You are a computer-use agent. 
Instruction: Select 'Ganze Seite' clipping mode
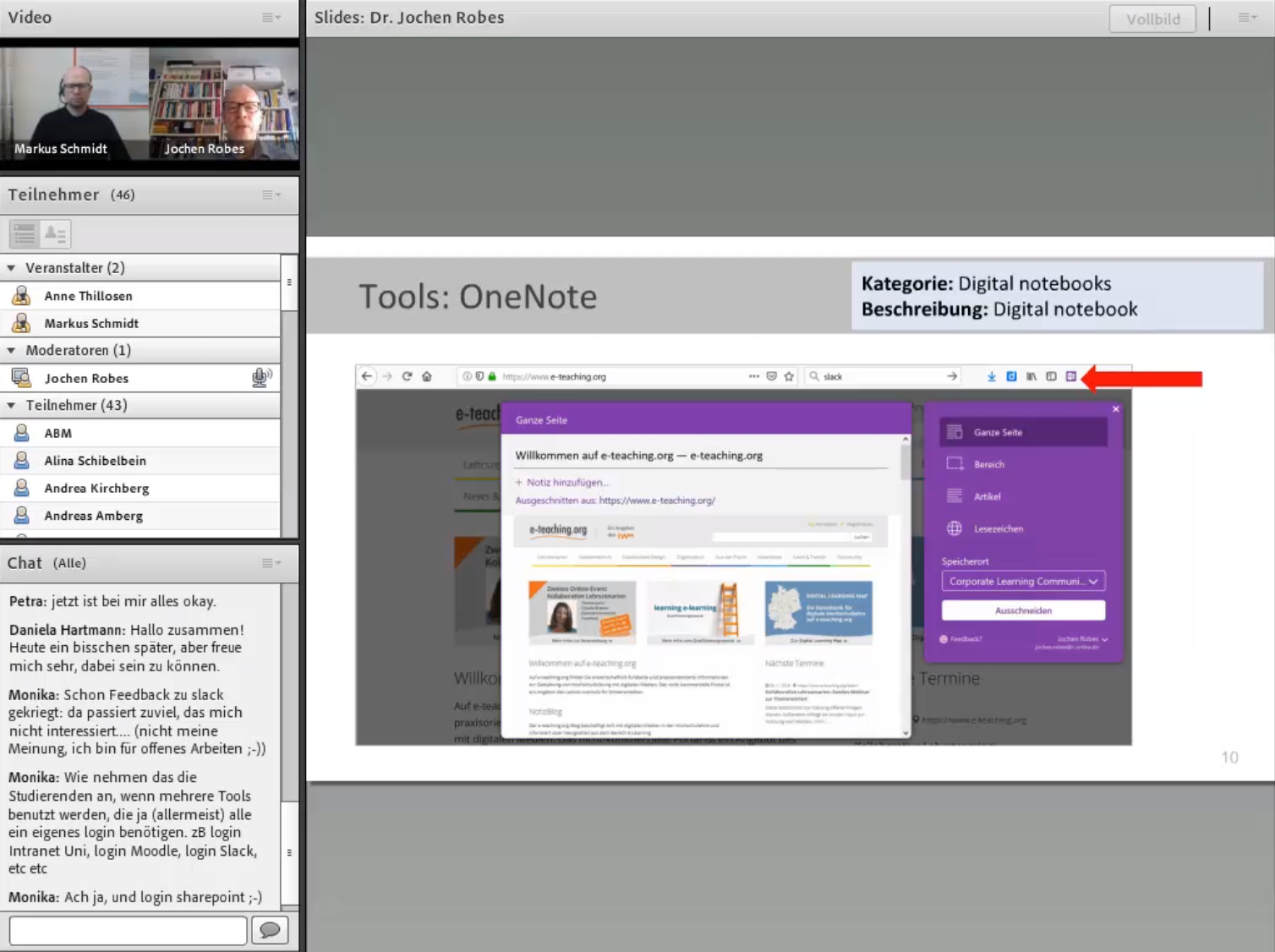(x=1023, y=432)
